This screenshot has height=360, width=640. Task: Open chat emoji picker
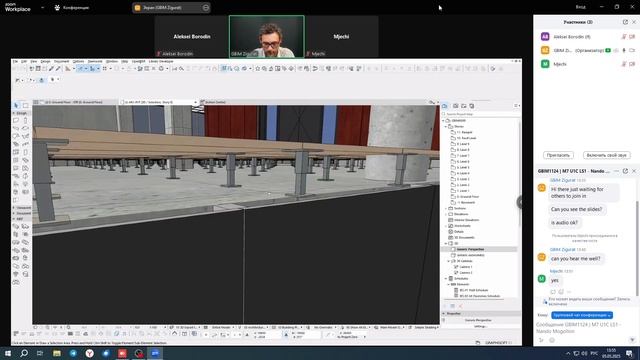pyautogui.click(x=552, y=340)
